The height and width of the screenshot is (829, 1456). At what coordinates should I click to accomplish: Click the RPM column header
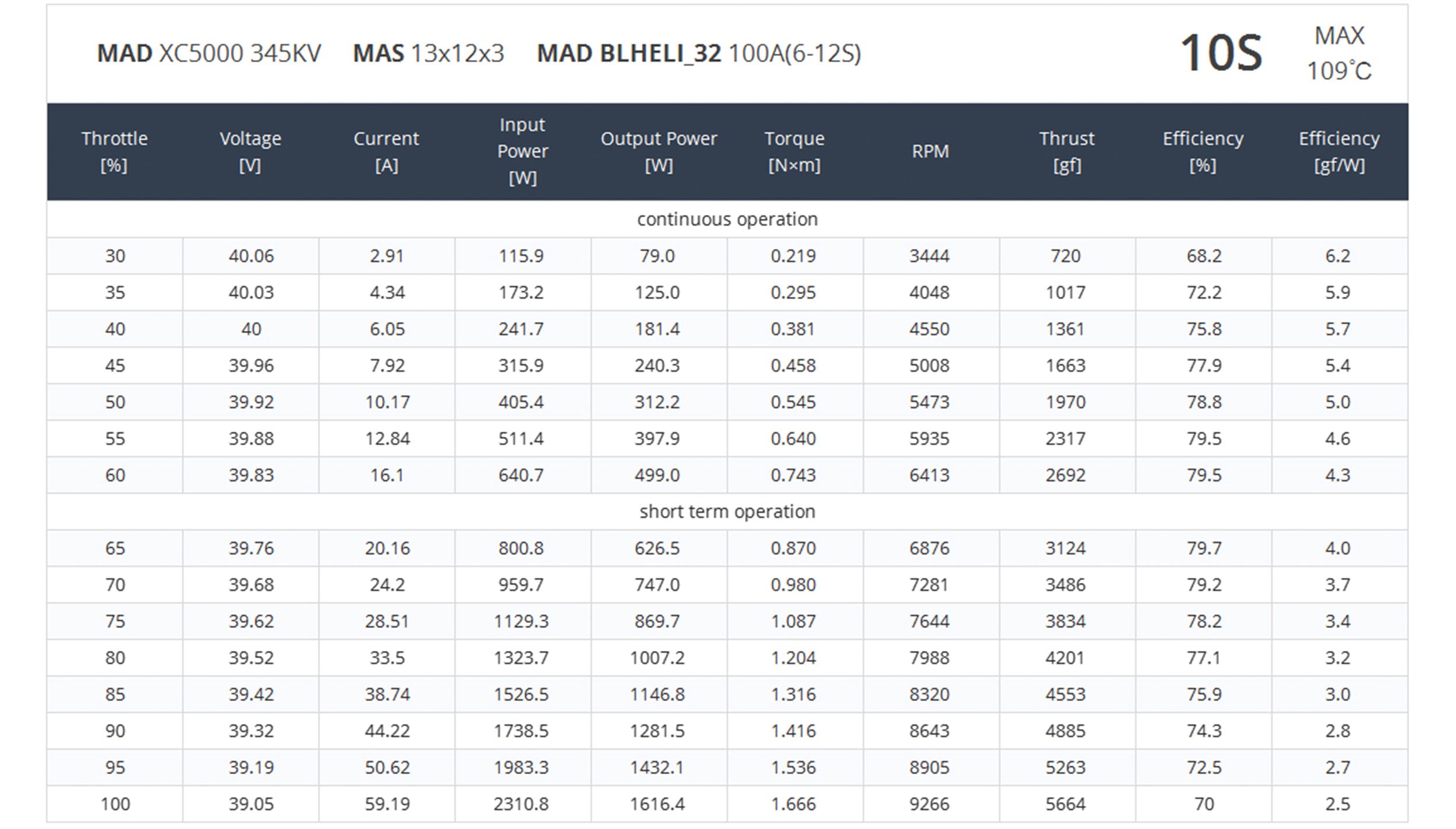pyautogui.click(x=930, y=151)
